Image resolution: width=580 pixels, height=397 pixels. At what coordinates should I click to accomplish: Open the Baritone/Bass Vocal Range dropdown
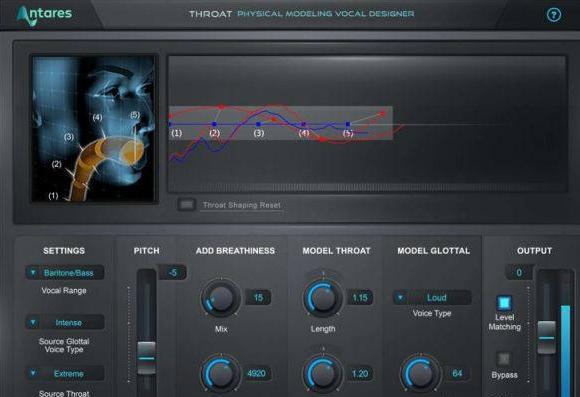click(x=65, y=273)
